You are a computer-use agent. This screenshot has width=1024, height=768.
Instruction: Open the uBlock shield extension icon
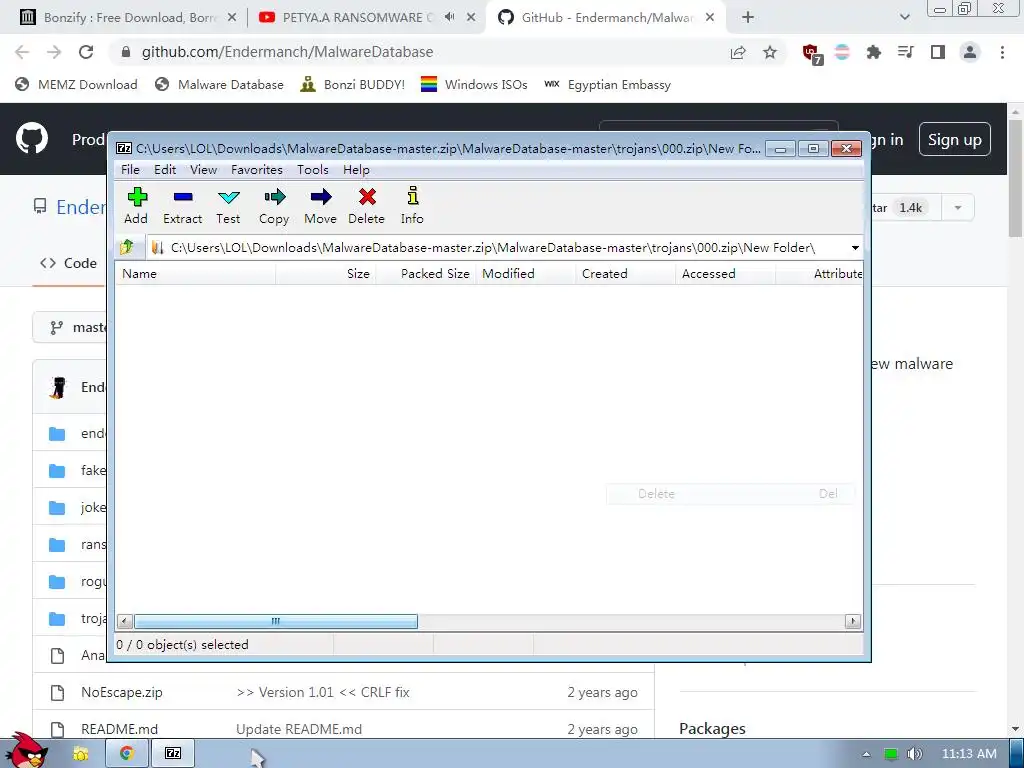[x=812, y=54]
